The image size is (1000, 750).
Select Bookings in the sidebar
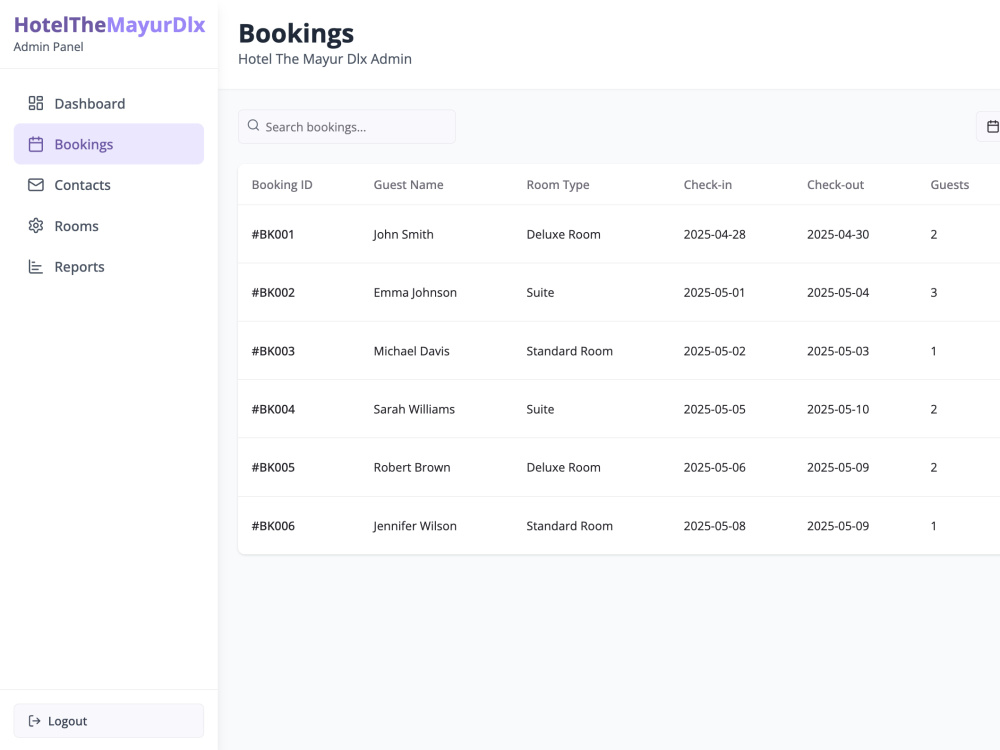[109, 144]
